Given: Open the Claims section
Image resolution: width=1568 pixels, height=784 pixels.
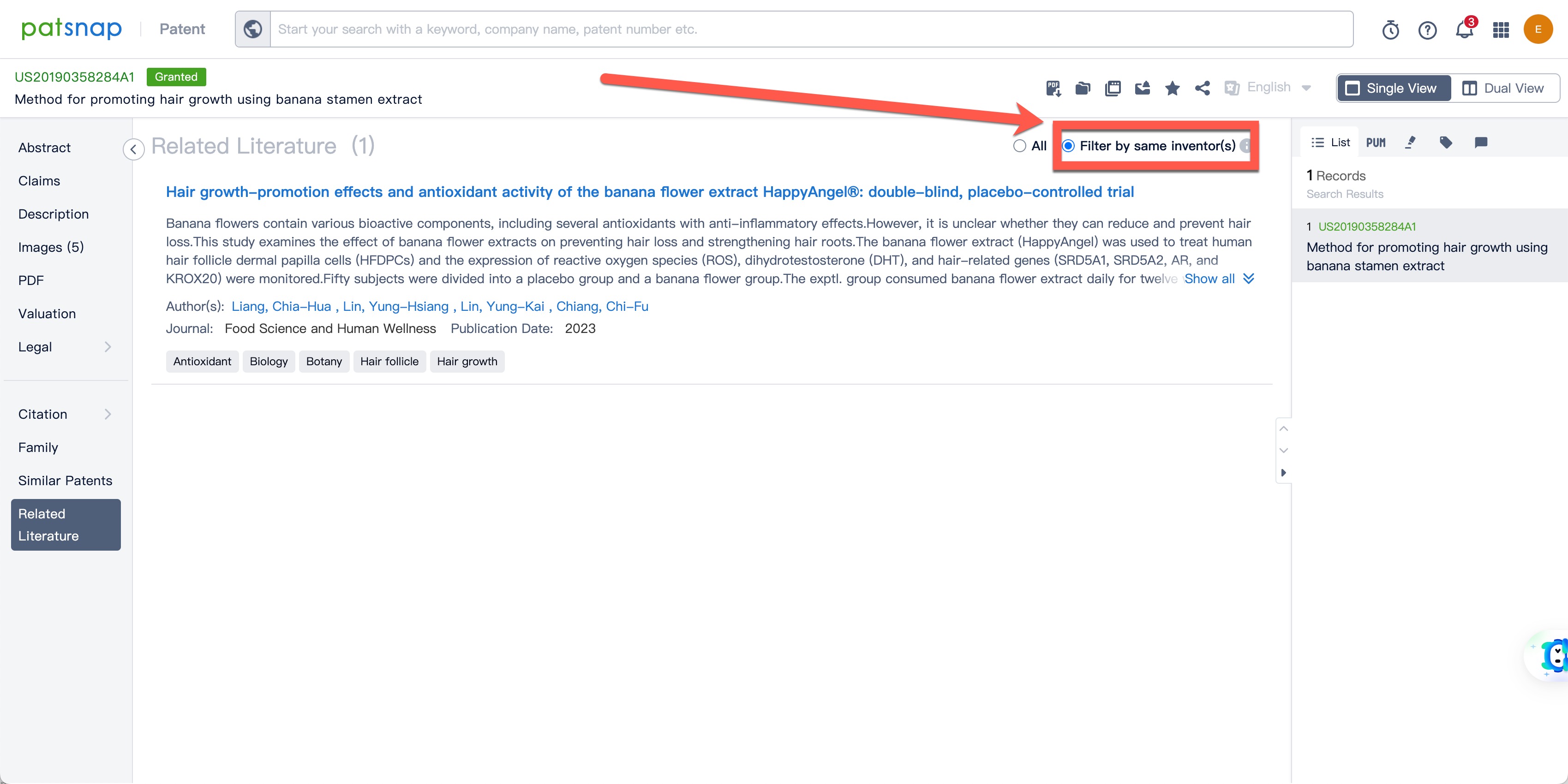Looking at the screenshot, I should click(x=39, y=181).
